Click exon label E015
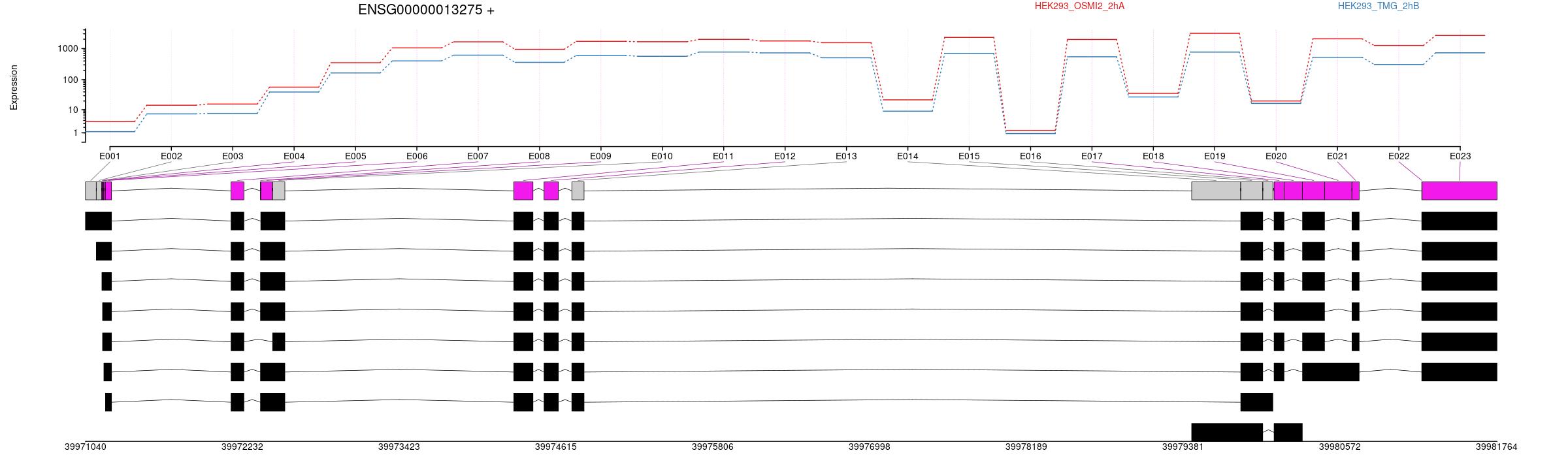Image resolution: width=1568 pixels, height=457 pixels. (969, 156)
